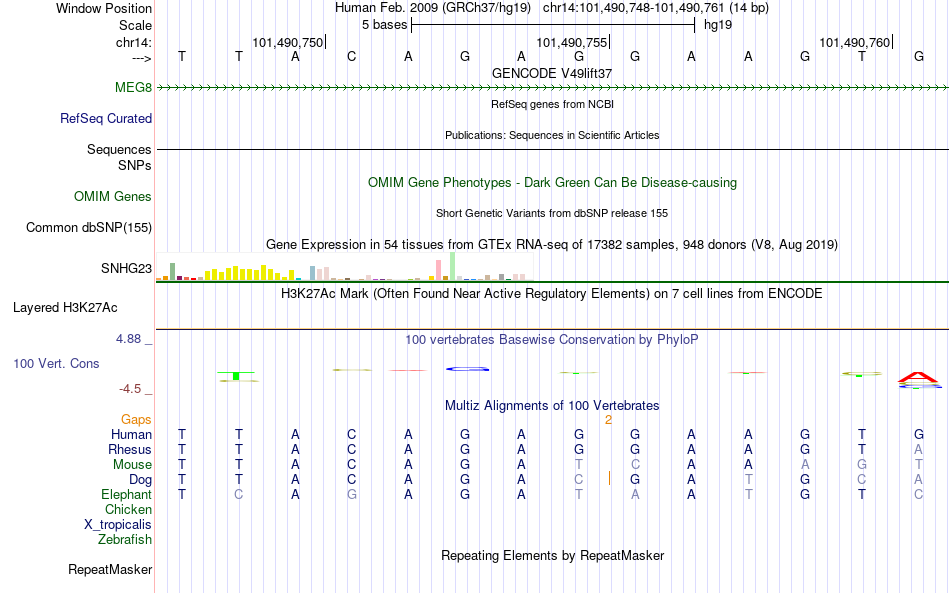The image size is (950, 593).
Task: Select the X_tropicalis species row label
Action: tap(118, 525)
